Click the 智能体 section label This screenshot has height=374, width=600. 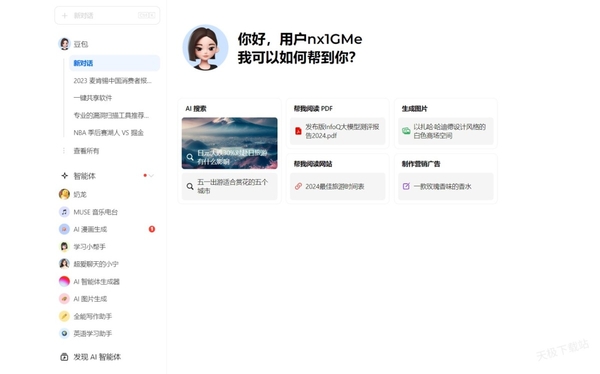coord(85,176)
